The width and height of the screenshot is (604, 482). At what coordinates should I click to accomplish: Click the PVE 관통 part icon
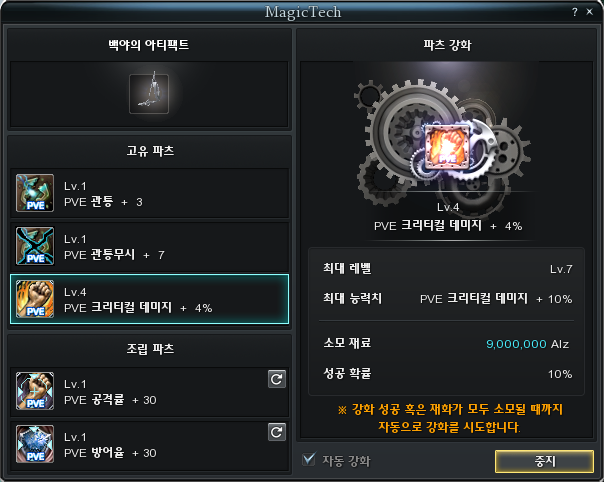pos(35,193)
